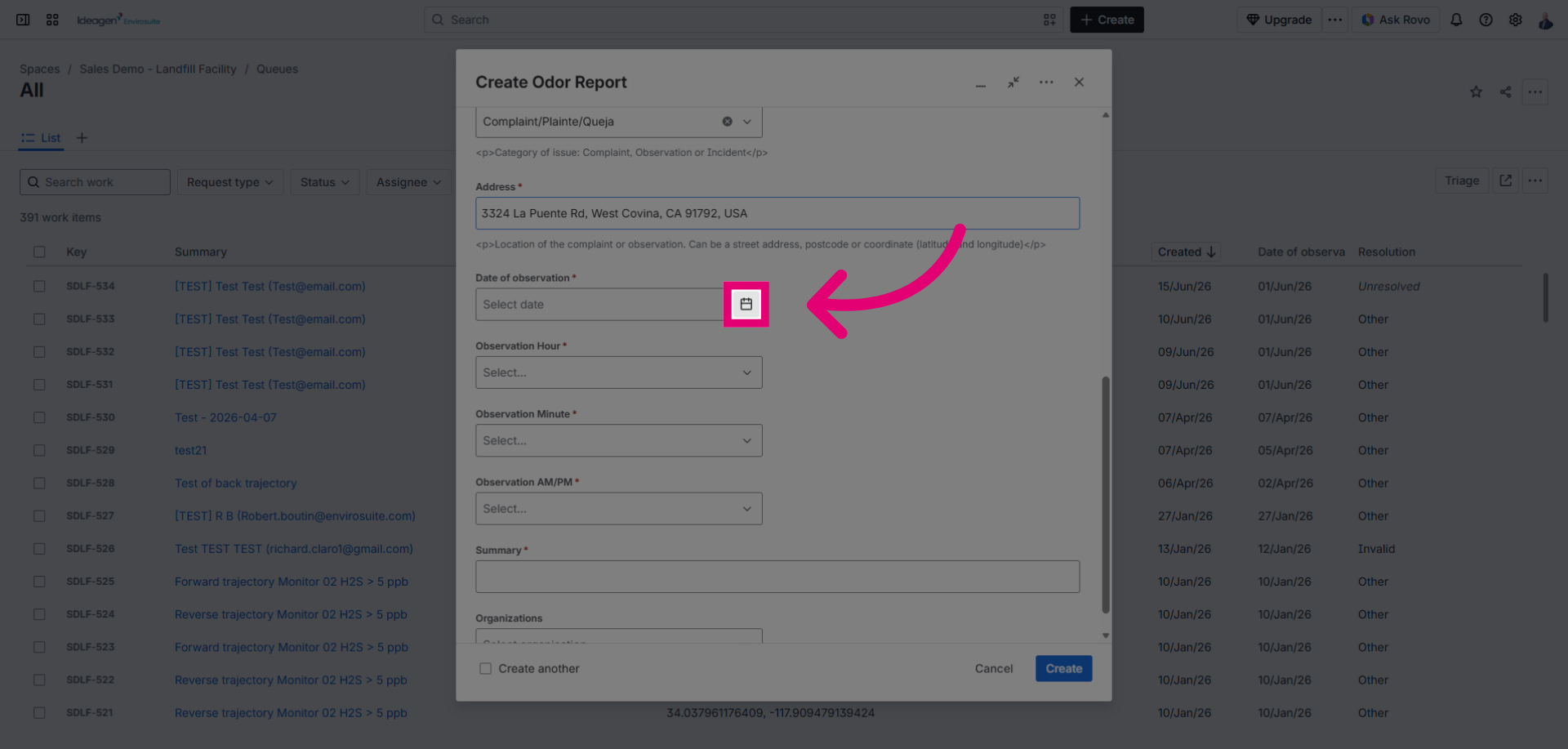This screenshot has height=749, width=1568.
Task: Open Ask Rovo assistant
Action: (x=1395, y=20)
